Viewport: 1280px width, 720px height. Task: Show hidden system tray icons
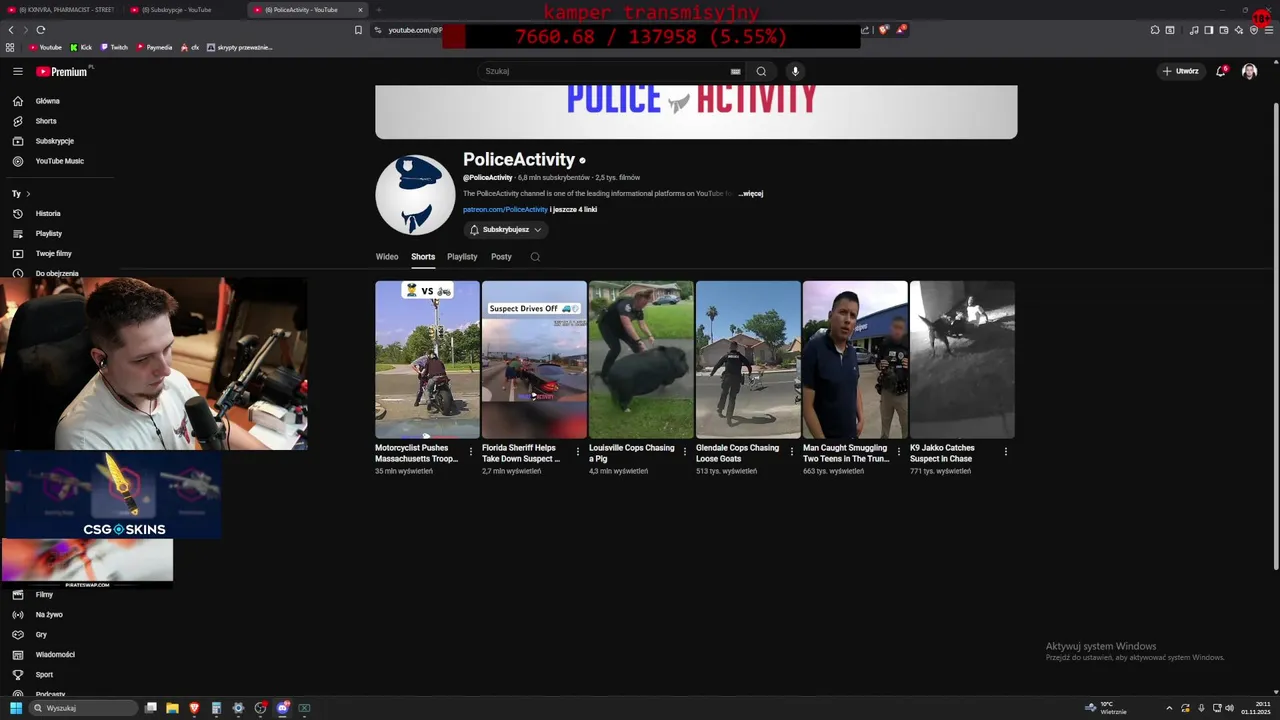click(1169, 708)
